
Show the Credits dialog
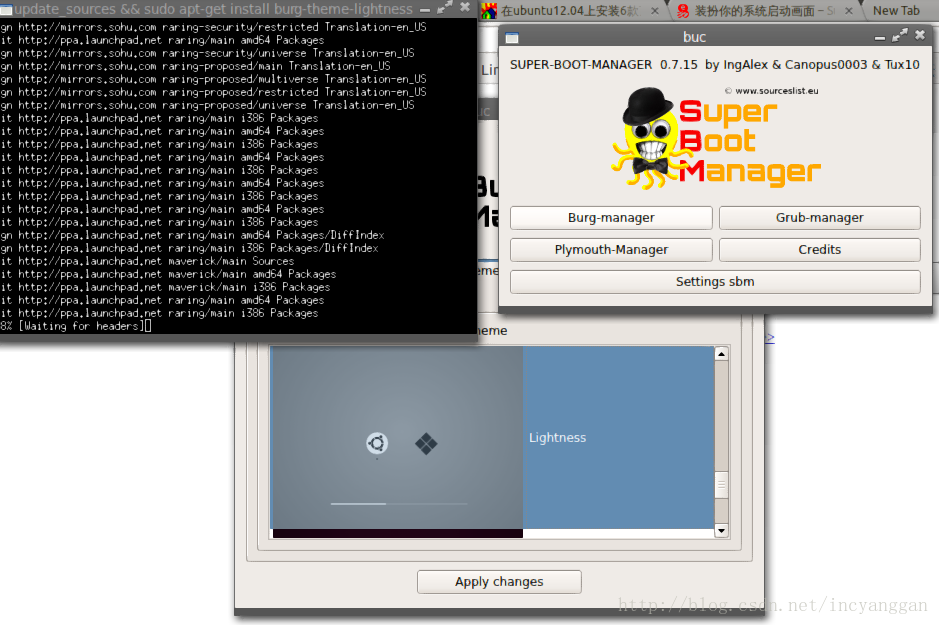point(819,250)
